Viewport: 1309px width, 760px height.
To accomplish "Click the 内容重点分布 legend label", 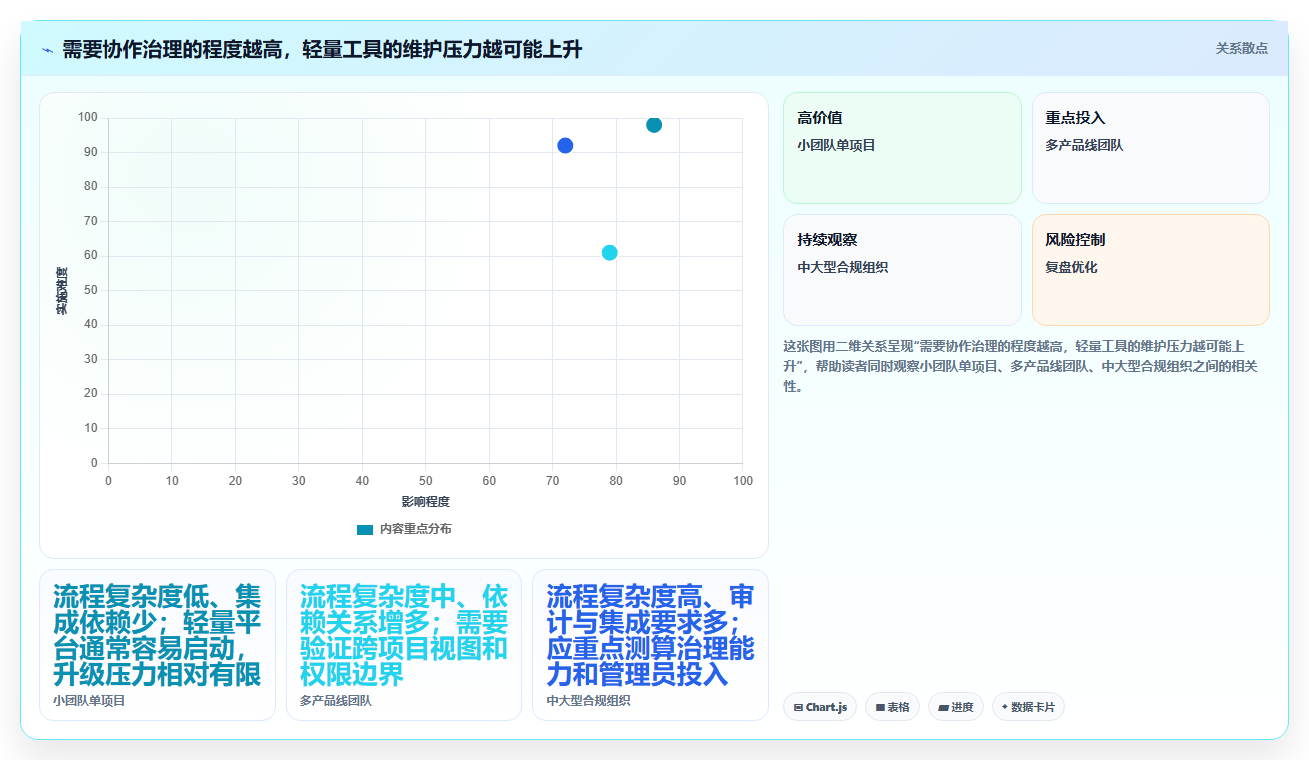I will click(415, 529).
